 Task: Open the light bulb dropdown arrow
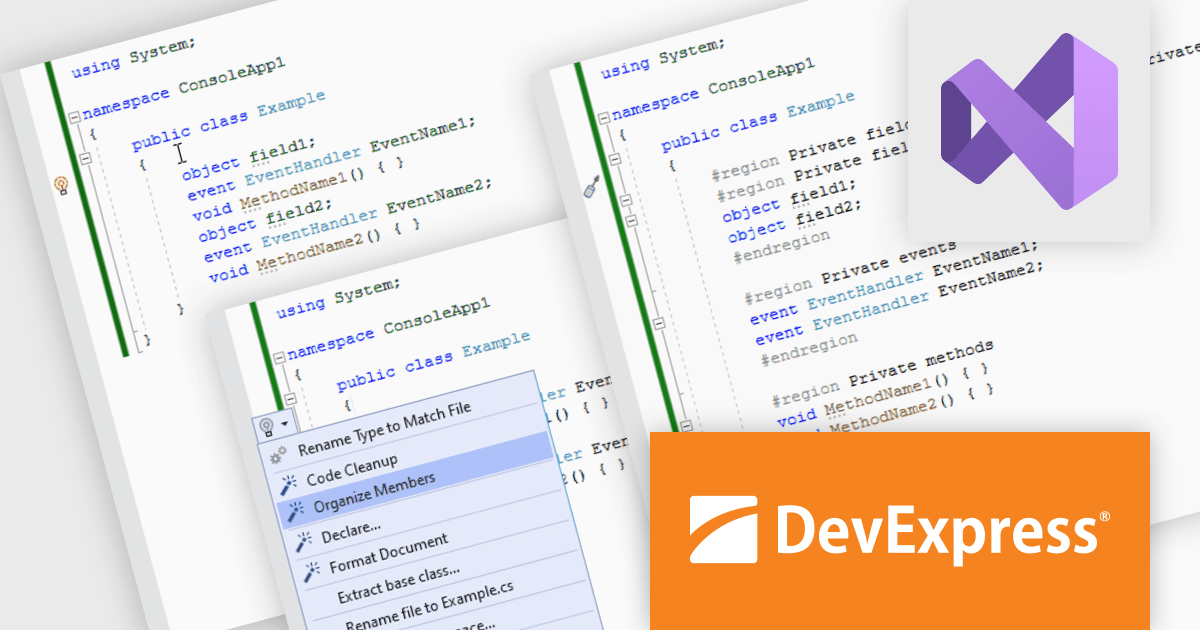tap(284, 423)
